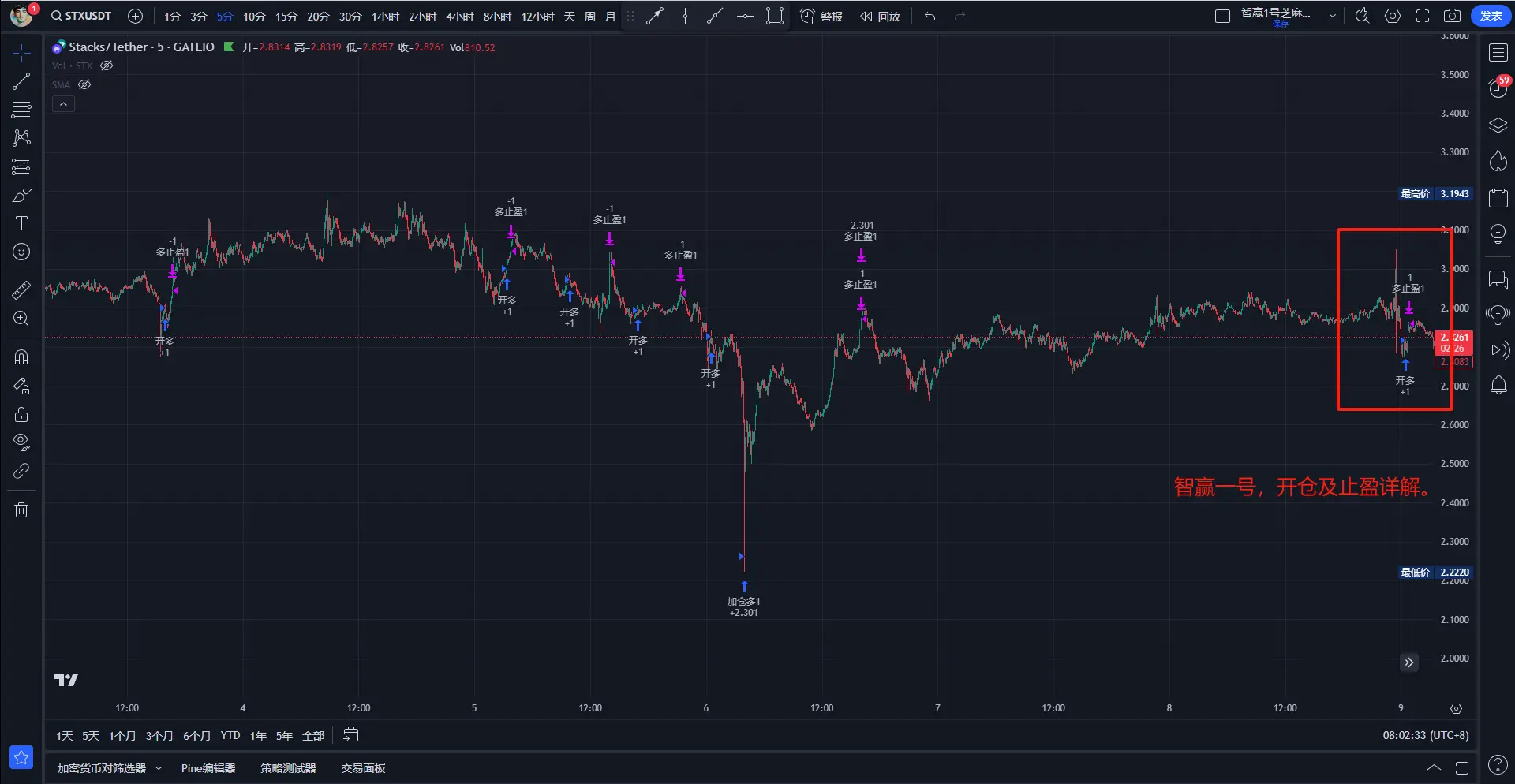Open the object tree layers panel

(x=1498, y=125)
